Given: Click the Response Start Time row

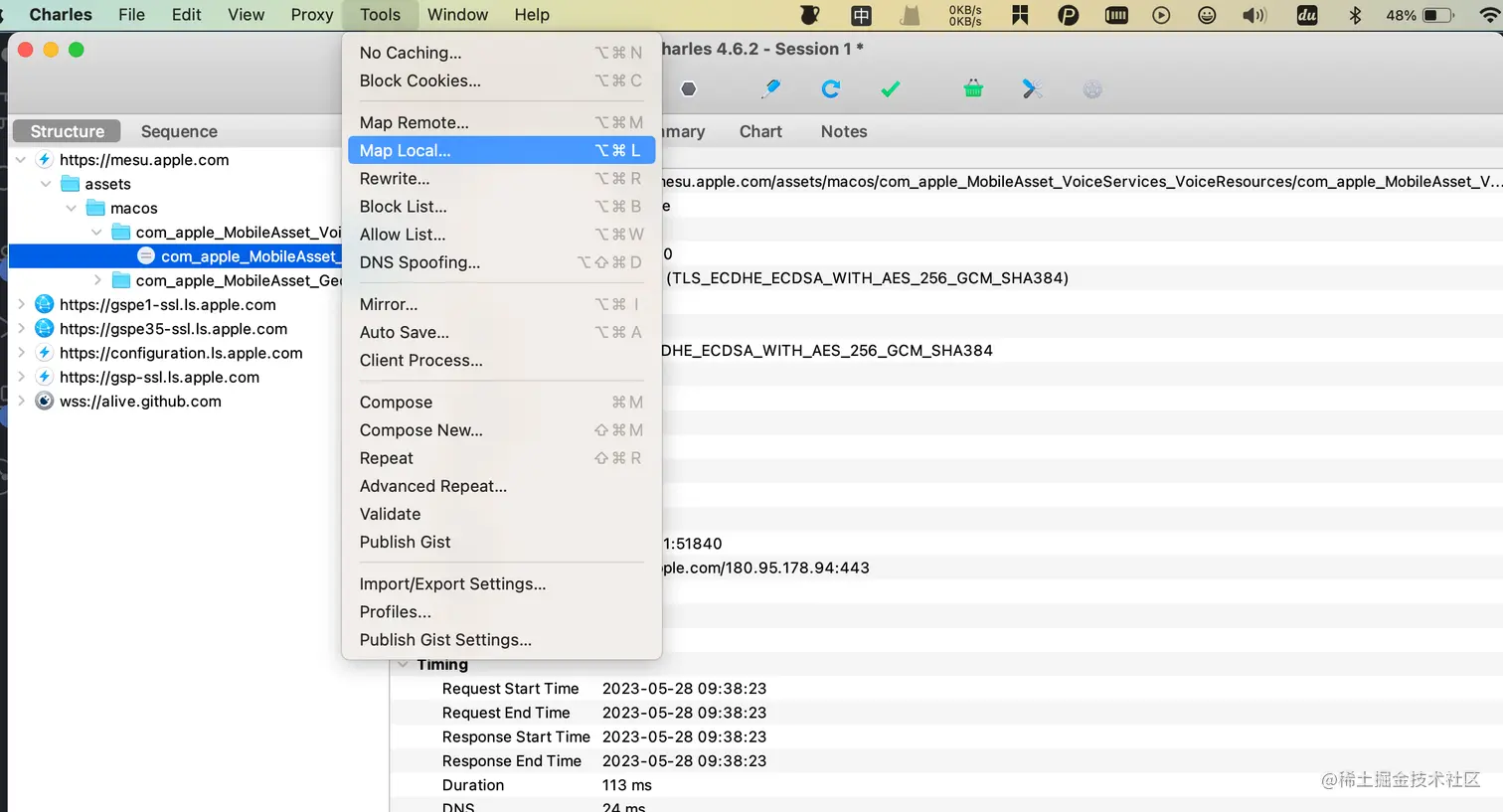Looking at the screenshot, I should click(x=945, y=736).
